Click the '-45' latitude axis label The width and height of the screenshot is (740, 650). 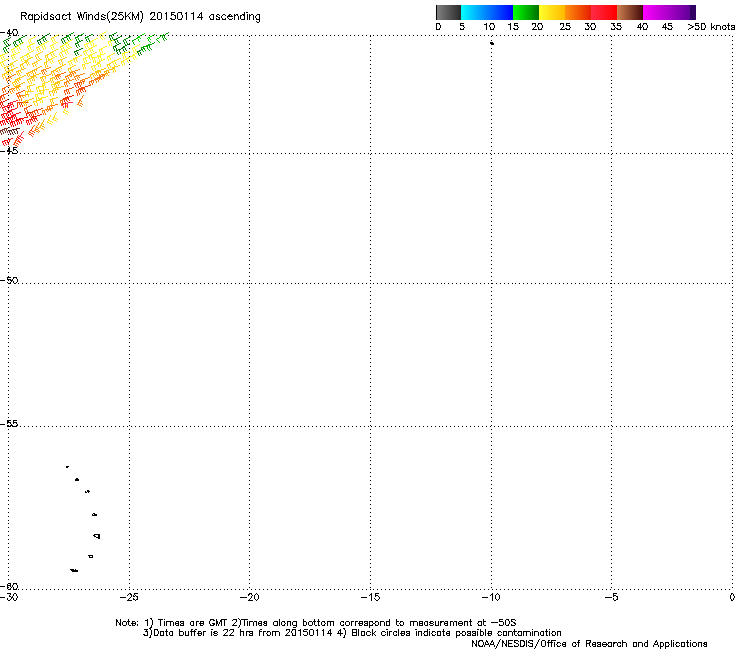click(9, 151)
